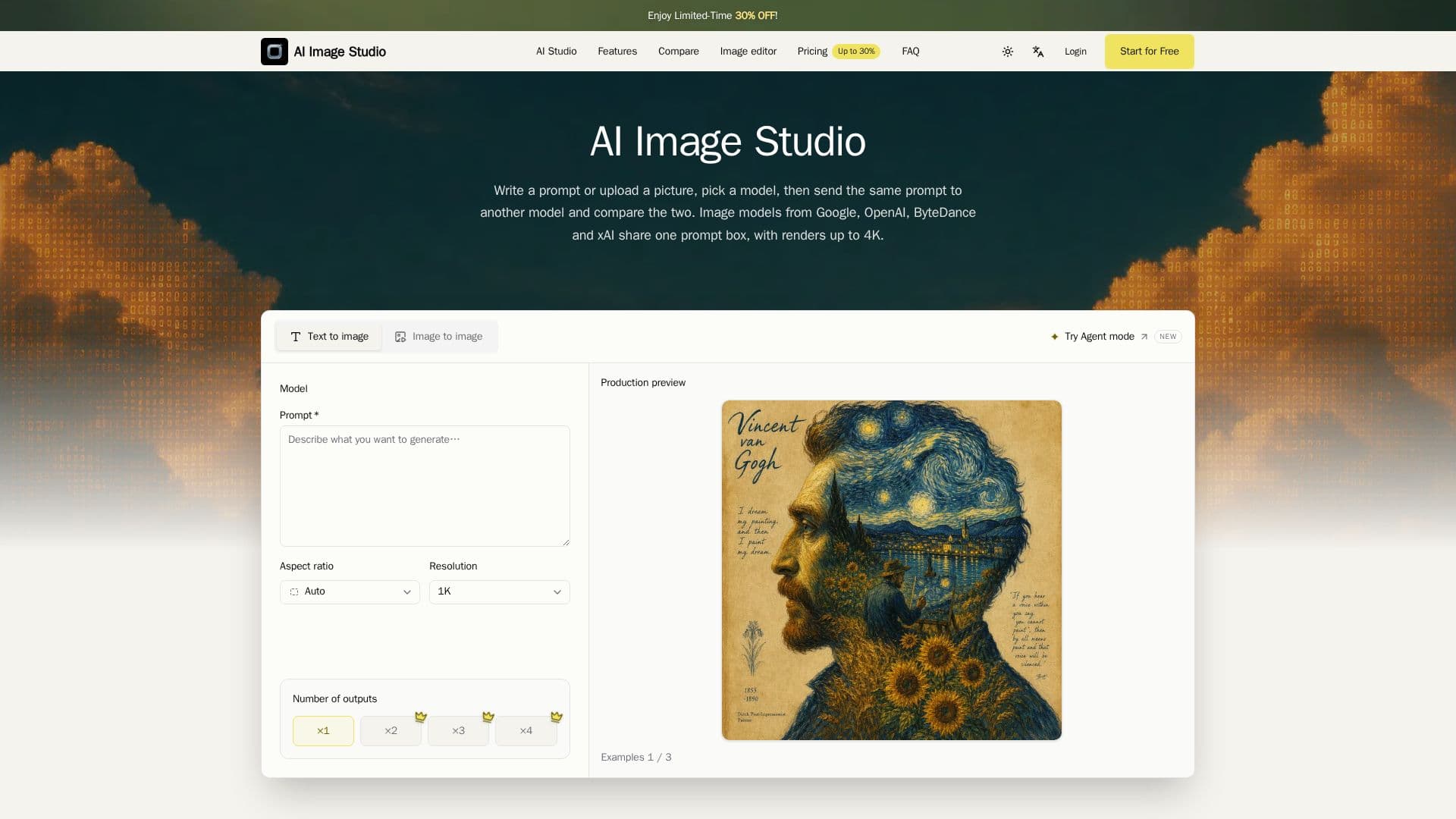Open the Compare nav item

(x=679, y=52)
